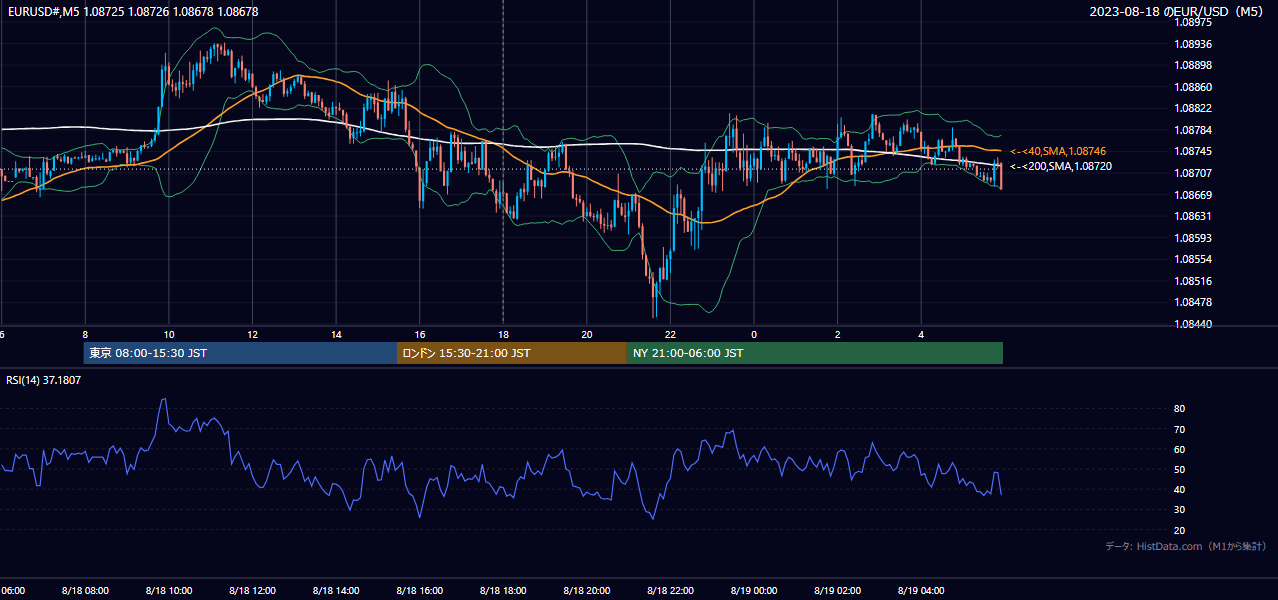Click hour 10 on the chart time axis
Viewport: 1278px width, 600px height.
(x=168, y=334)
